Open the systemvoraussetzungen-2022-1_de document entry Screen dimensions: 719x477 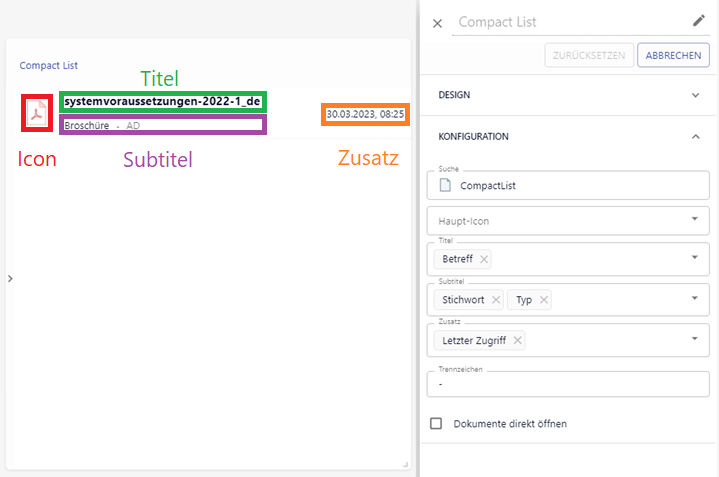point(162,101)
